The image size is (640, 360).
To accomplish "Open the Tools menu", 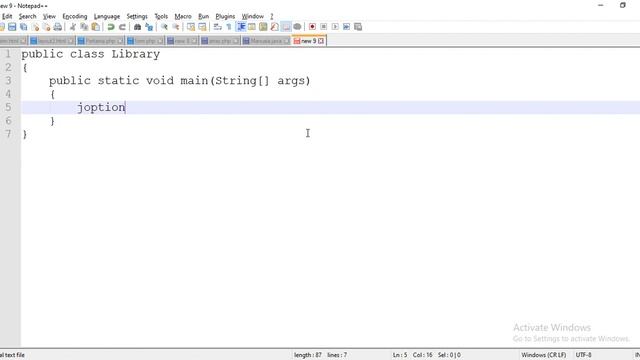I will (x=161, y=16).
